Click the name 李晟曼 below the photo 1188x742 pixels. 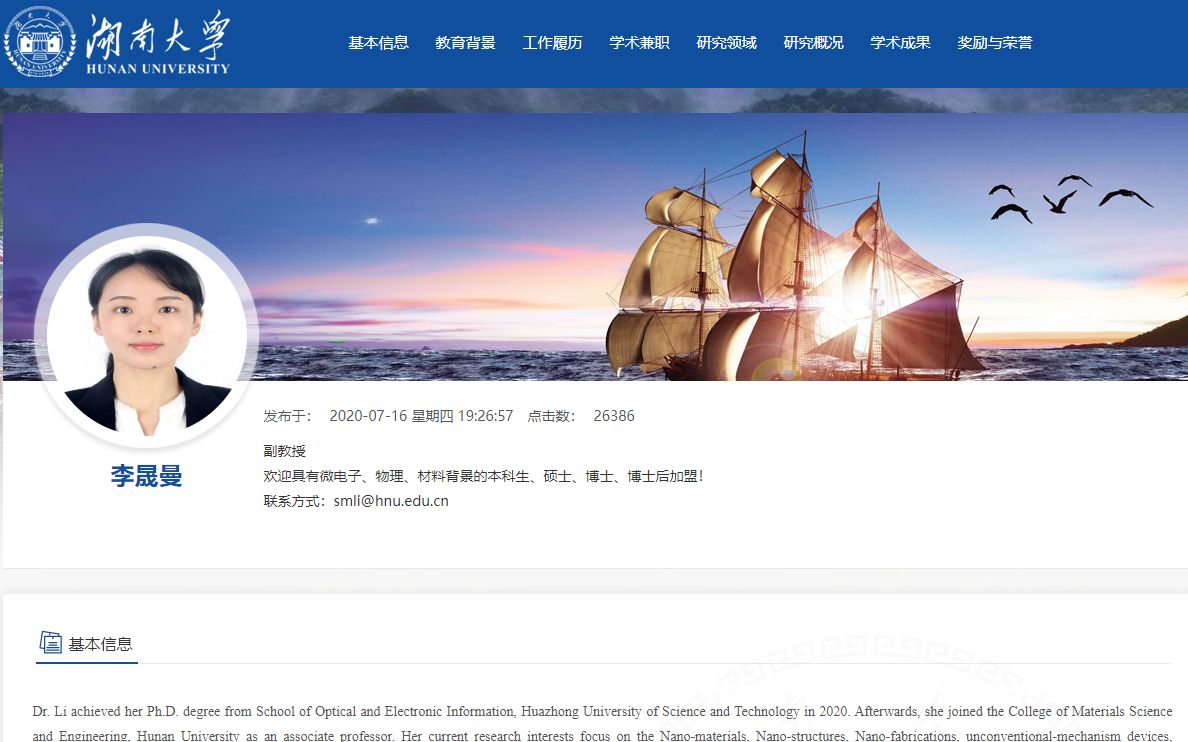click(x=146, y=476)
